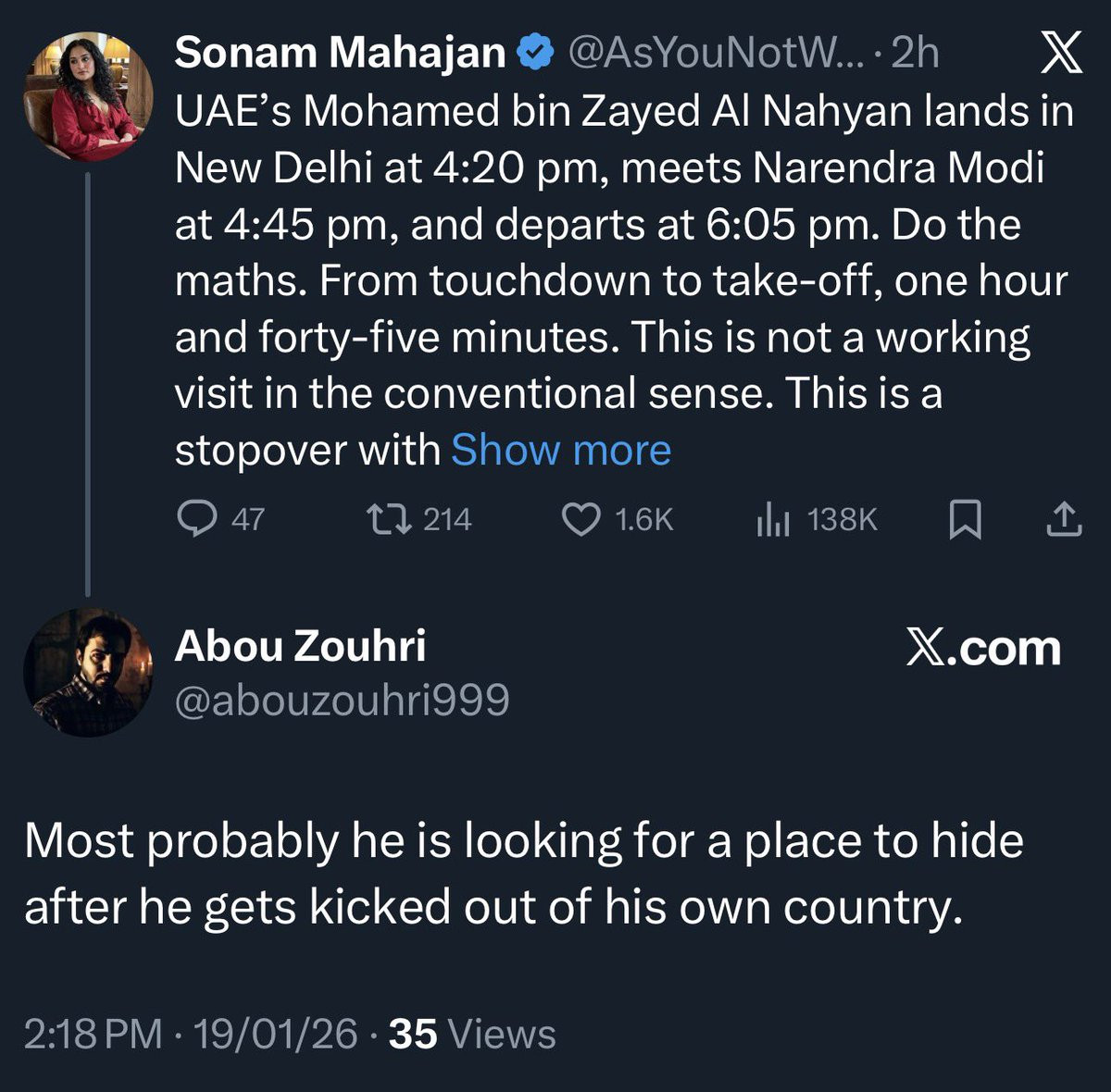Click the 2:18 PM · 19/01/26 timestamp
Screen dimensions: 1111x1092
191,1034
